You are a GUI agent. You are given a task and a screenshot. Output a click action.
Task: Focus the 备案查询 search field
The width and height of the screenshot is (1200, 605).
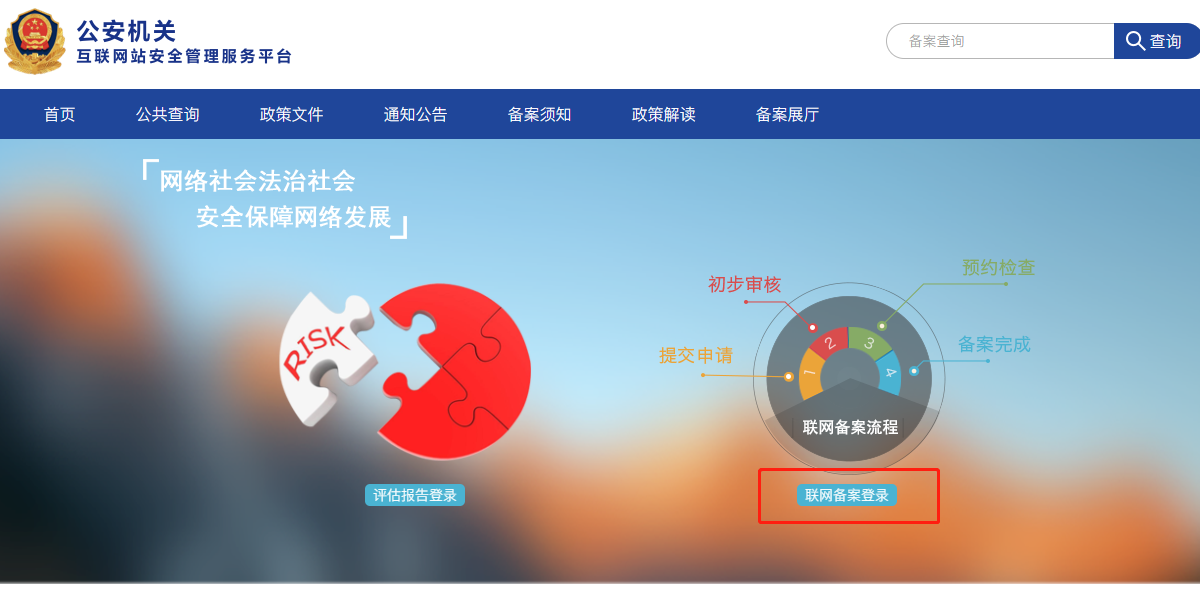1000,41
